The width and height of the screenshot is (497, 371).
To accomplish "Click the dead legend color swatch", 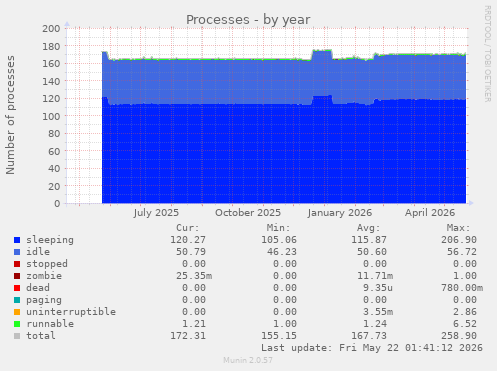I will (17, 288).
